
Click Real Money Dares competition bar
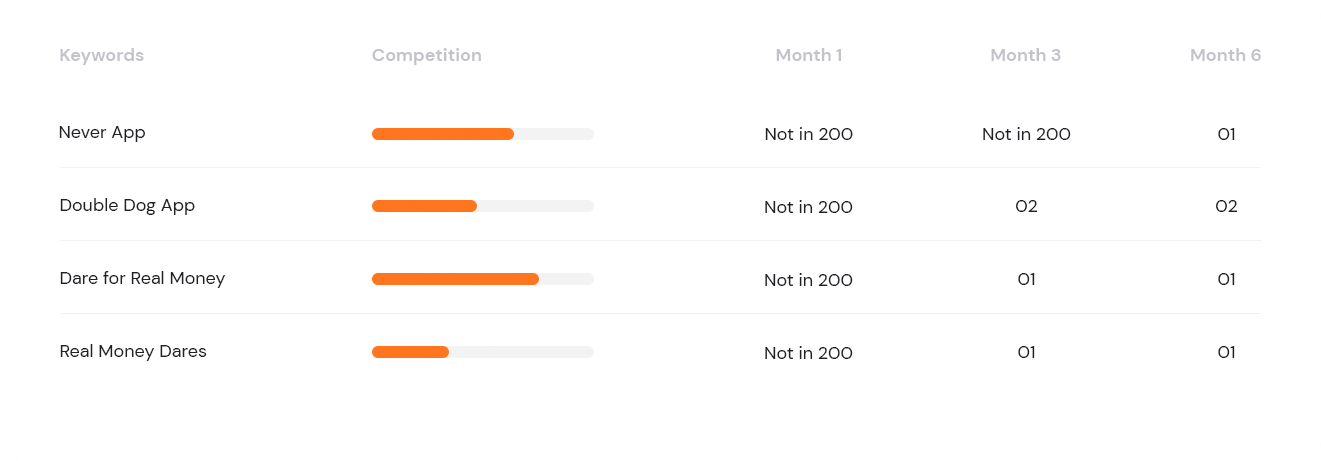483,352
